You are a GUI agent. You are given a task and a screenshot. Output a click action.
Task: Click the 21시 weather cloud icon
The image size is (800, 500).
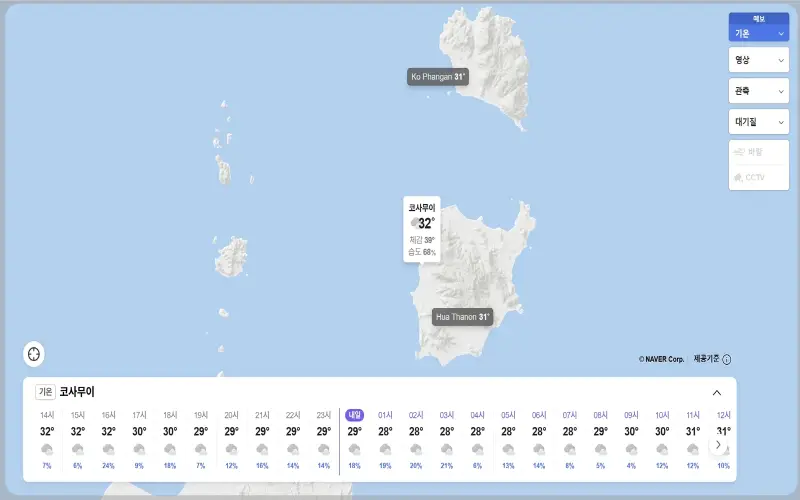[x=262, y=449]
